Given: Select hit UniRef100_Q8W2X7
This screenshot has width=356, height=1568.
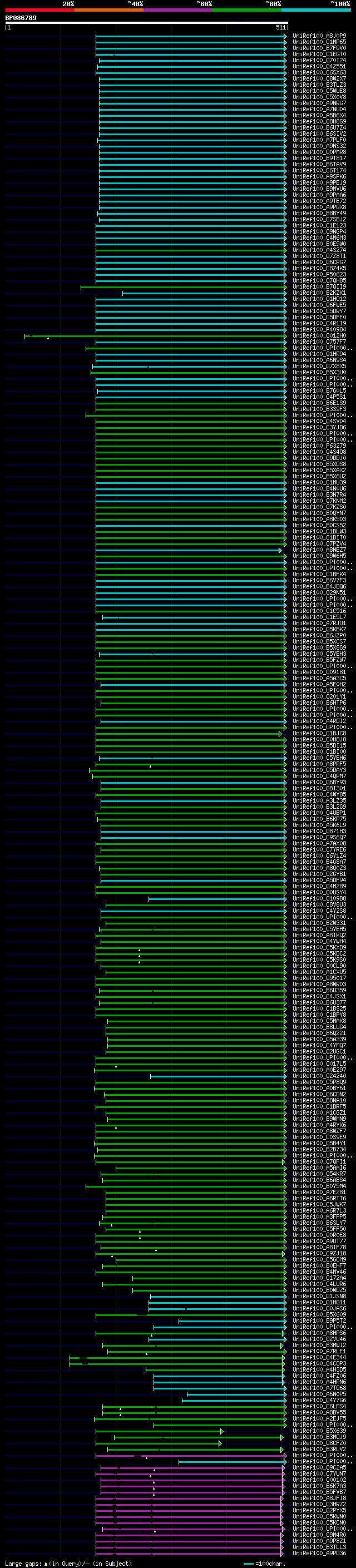Looking at the screenshot, I should [319, 78].
